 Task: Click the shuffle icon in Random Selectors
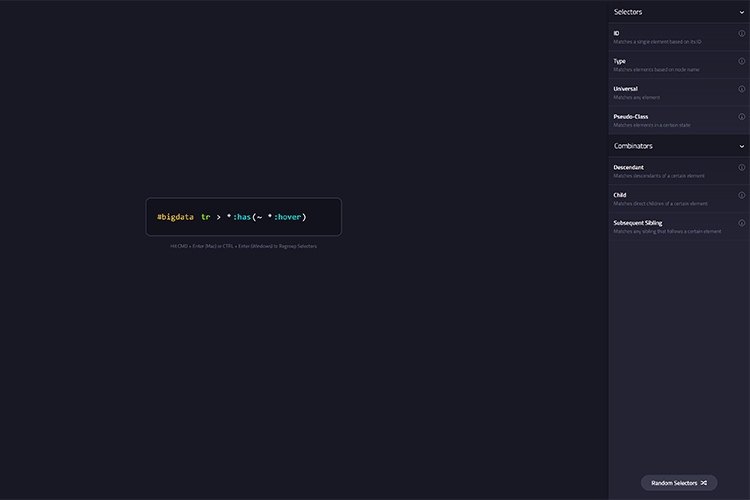[x=704, y=483]
